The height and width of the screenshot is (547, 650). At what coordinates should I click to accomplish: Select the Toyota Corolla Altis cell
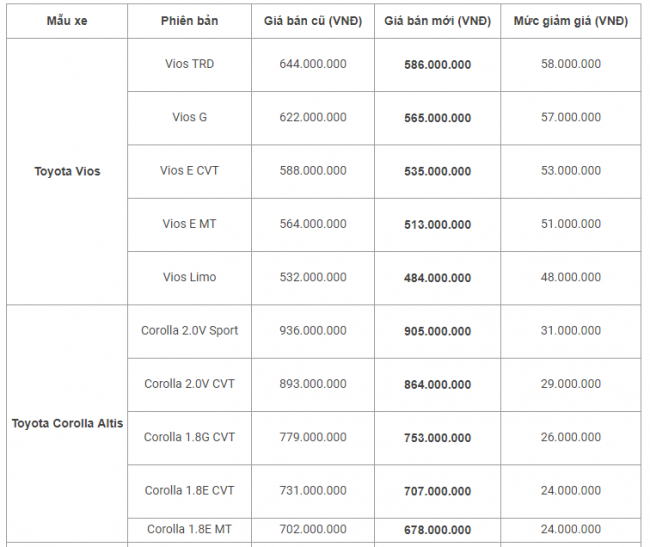tap(67, 423)
